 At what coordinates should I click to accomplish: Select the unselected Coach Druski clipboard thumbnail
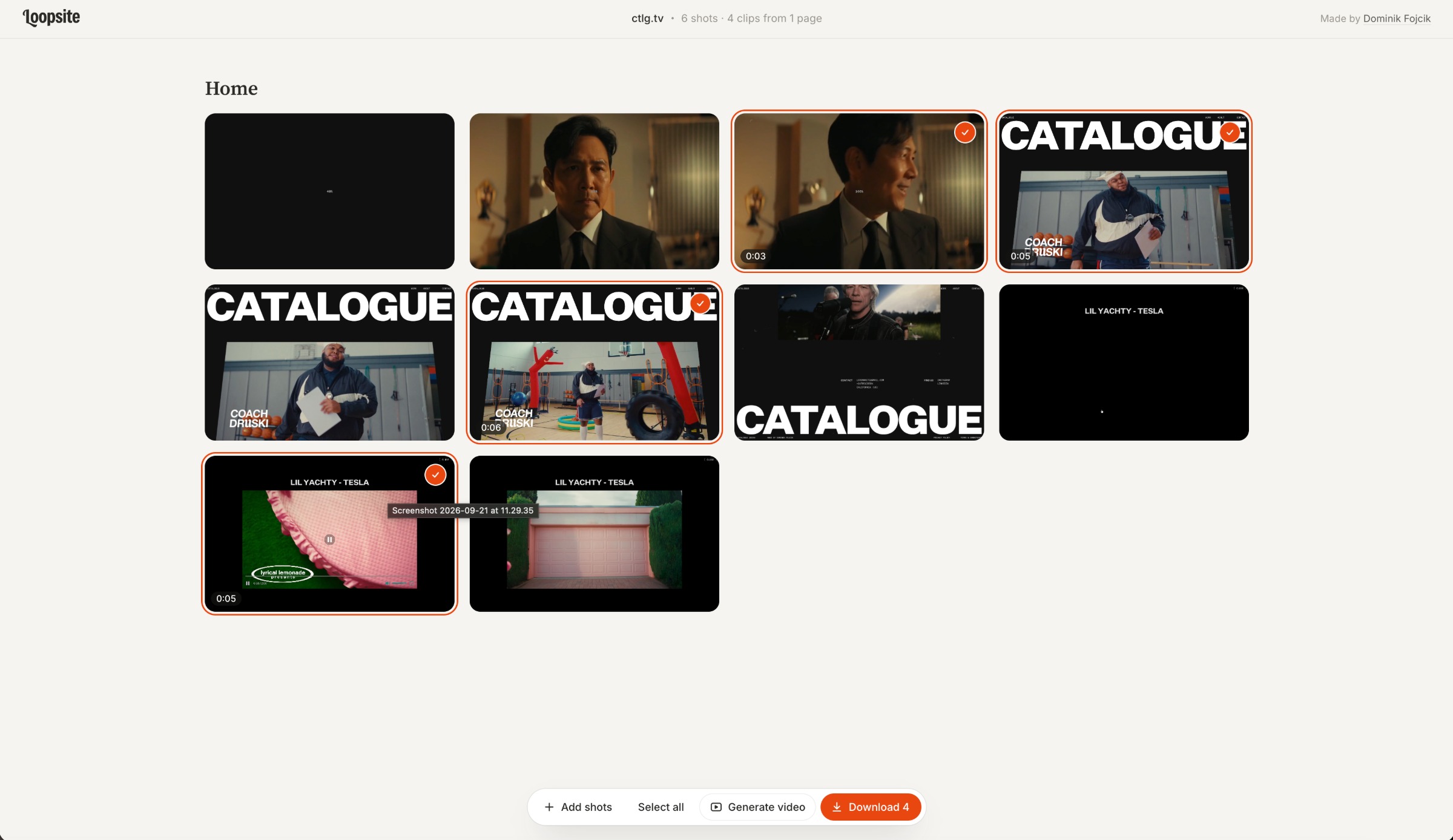(329, 363)
